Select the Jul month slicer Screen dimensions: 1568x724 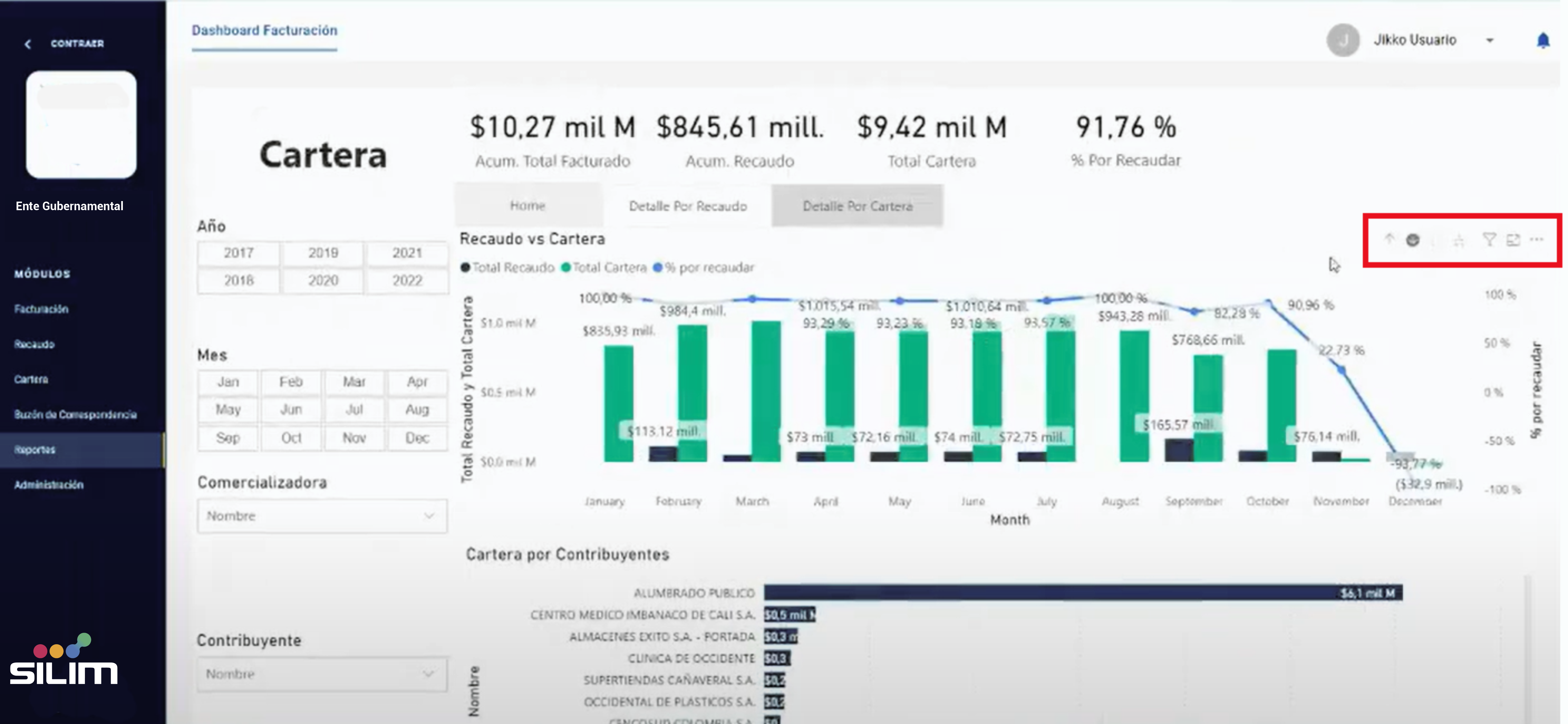pyautogui.click(x=354, y=410)
